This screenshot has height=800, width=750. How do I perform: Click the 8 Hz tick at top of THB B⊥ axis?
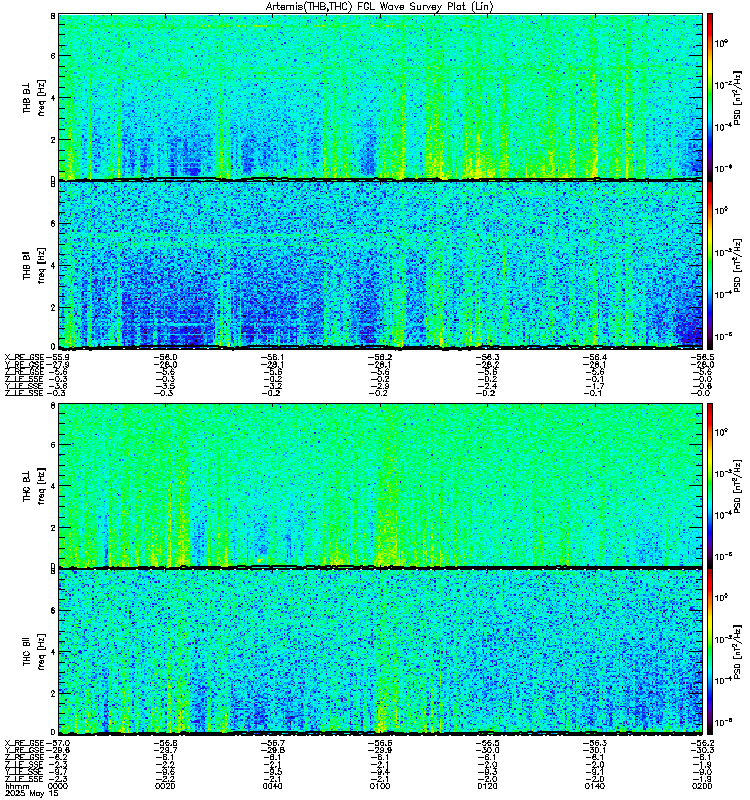coord(53,16)
